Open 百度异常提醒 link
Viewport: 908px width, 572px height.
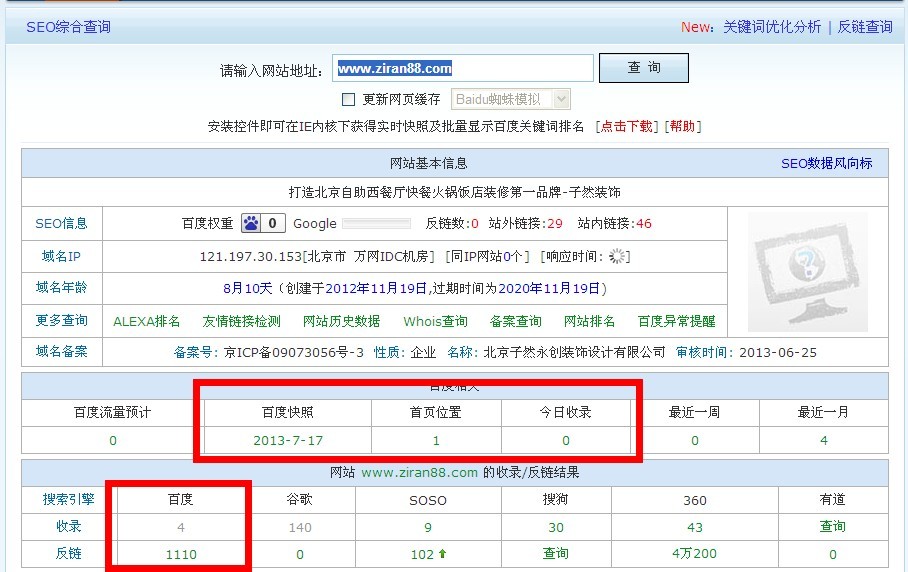(x=676, y=321)
